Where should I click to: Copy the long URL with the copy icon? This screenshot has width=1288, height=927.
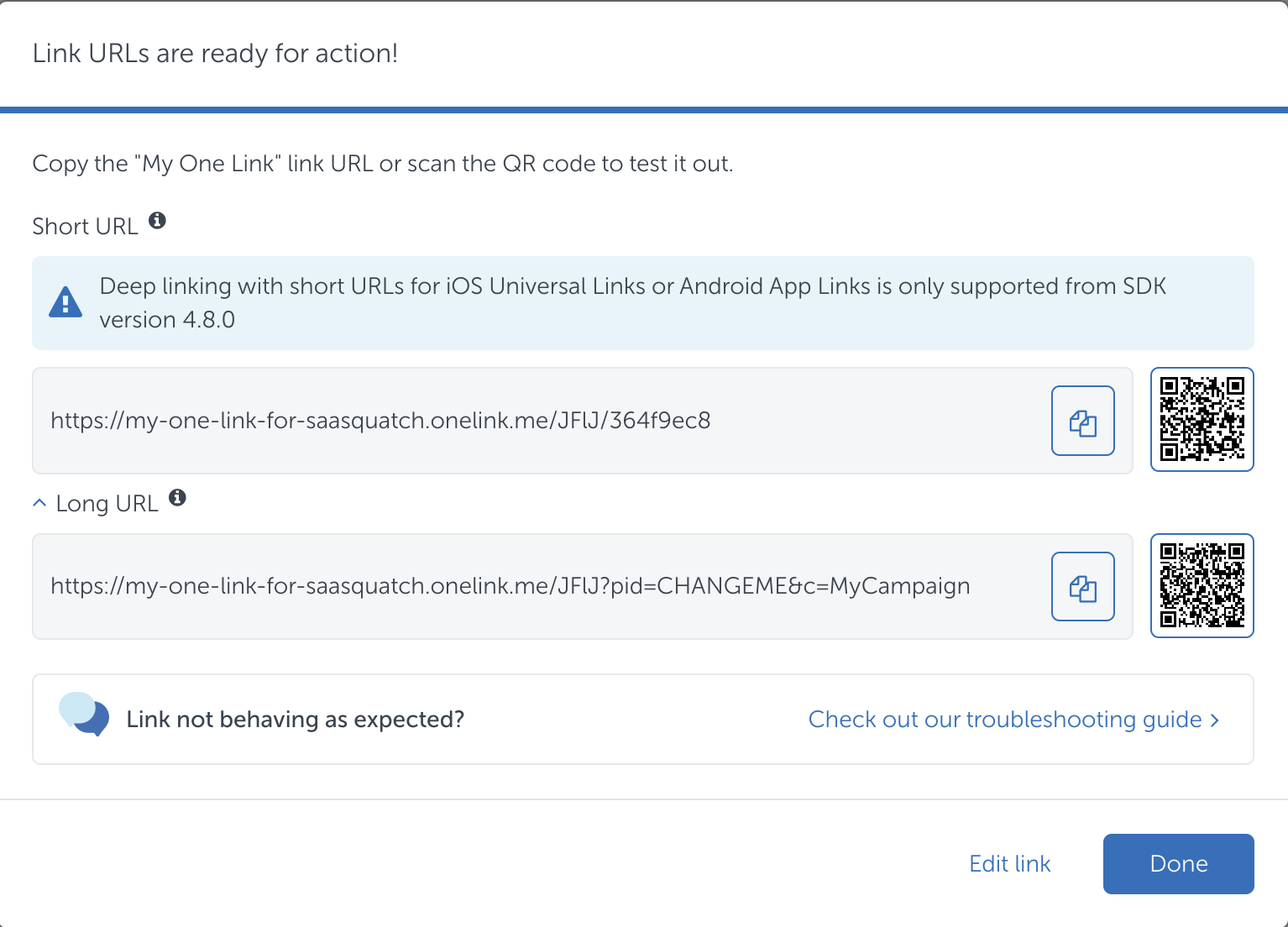[x=1082, y=587]
